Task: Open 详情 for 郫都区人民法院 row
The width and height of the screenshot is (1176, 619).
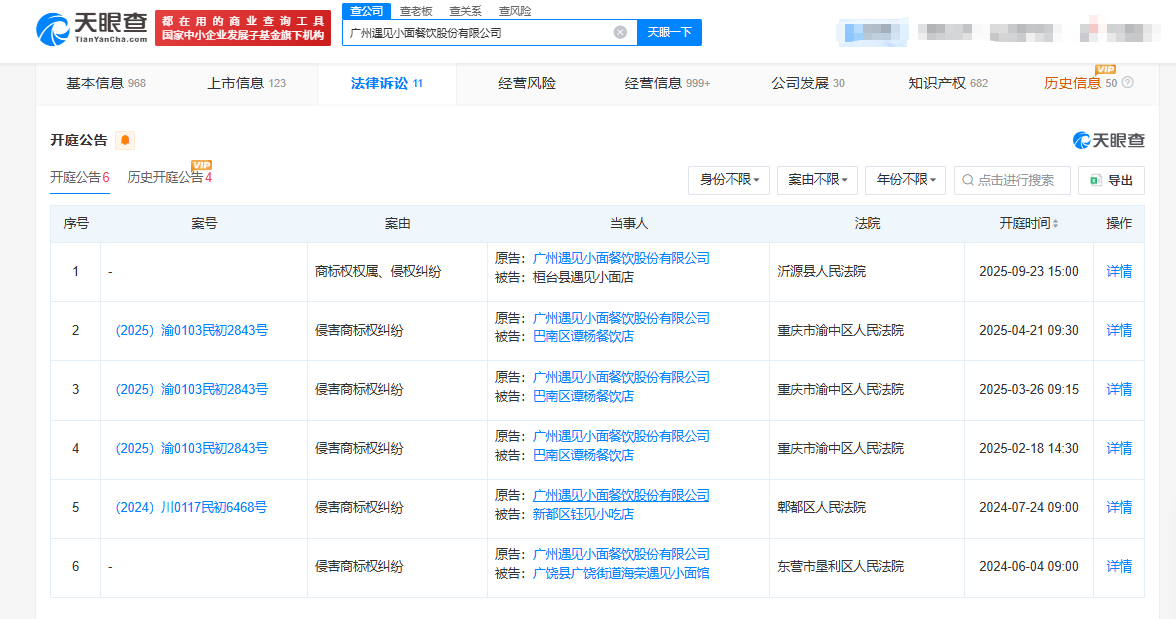Action: (x=1119, y=507)
